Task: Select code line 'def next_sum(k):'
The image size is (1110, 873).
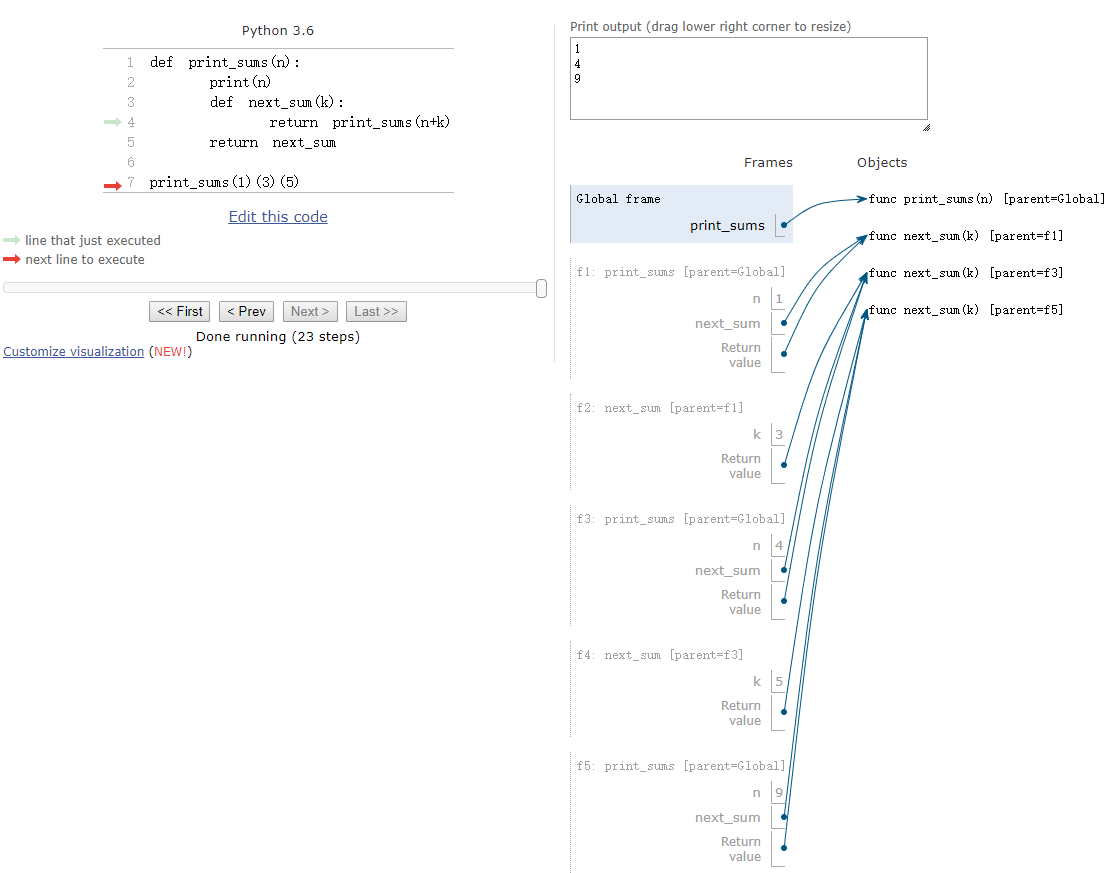Action: click(x=277, y=102)
